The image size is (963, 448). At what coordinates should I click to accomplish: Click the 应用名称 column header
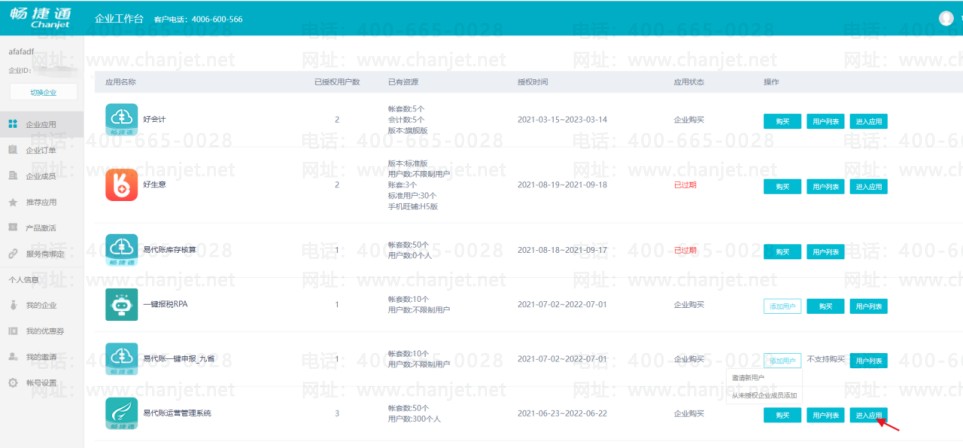pyautogui.click(x=120, y=82)
